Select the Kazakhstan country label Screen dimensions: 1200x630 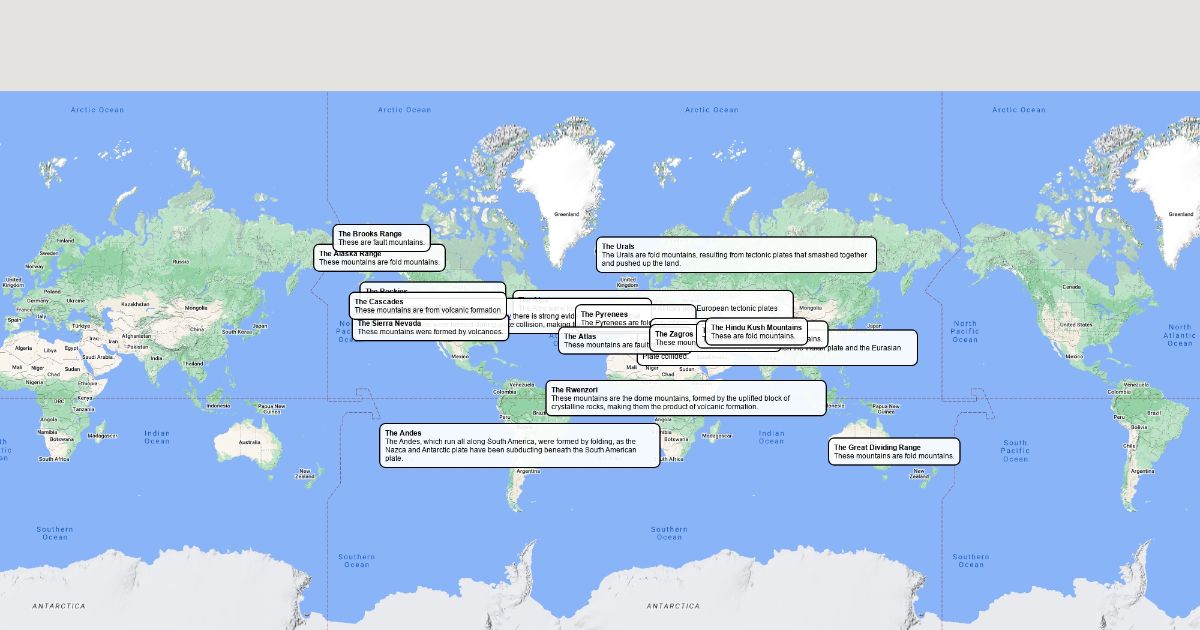[135, 304]
